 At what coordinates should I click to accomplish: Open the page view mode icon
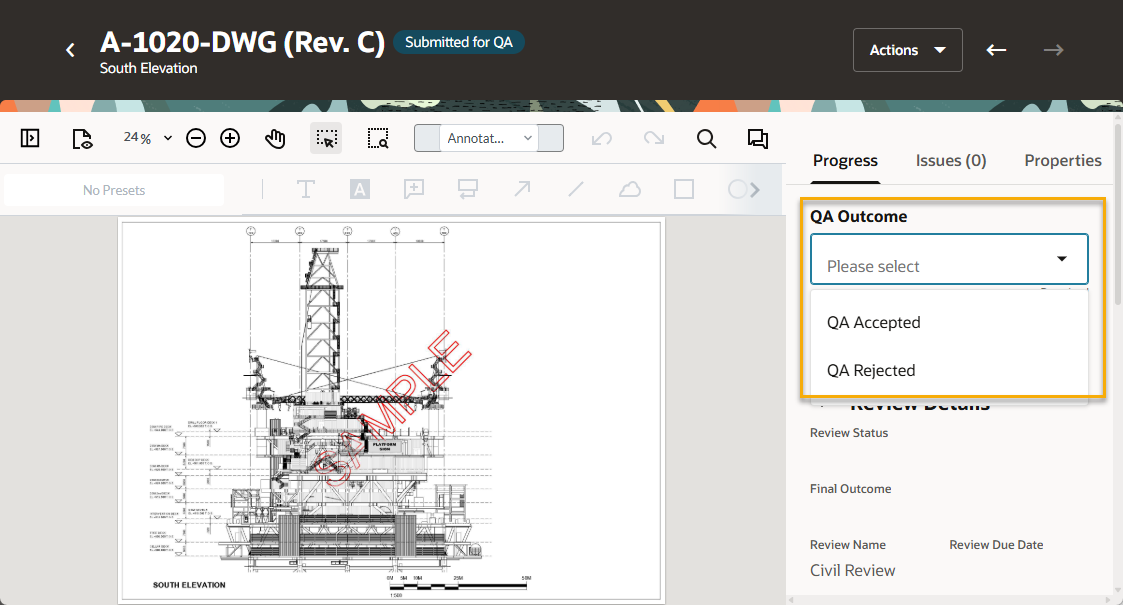[x=82, y=139]
